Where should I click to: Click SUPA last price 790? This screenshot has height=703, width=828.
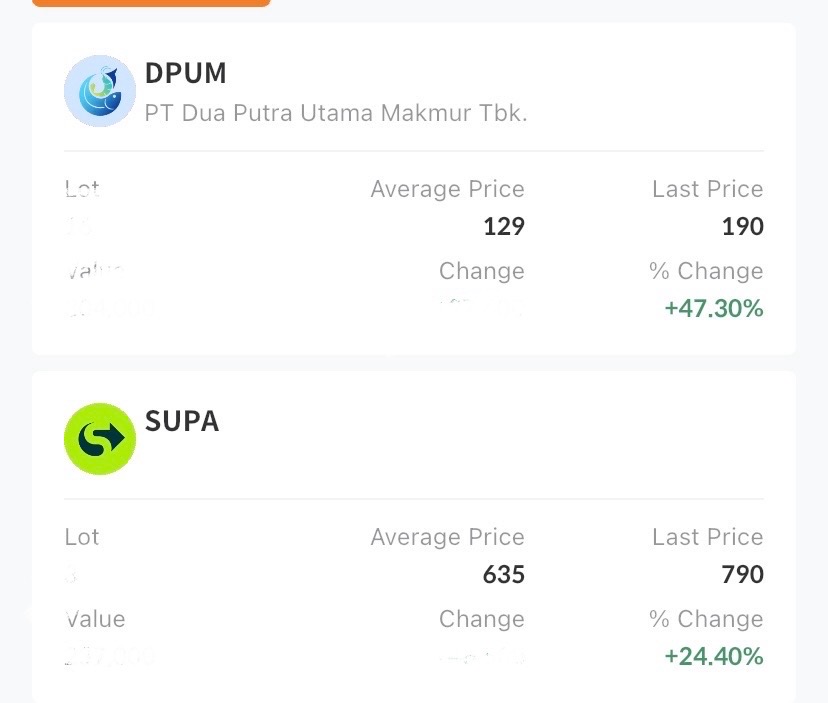tap(742, 575)
